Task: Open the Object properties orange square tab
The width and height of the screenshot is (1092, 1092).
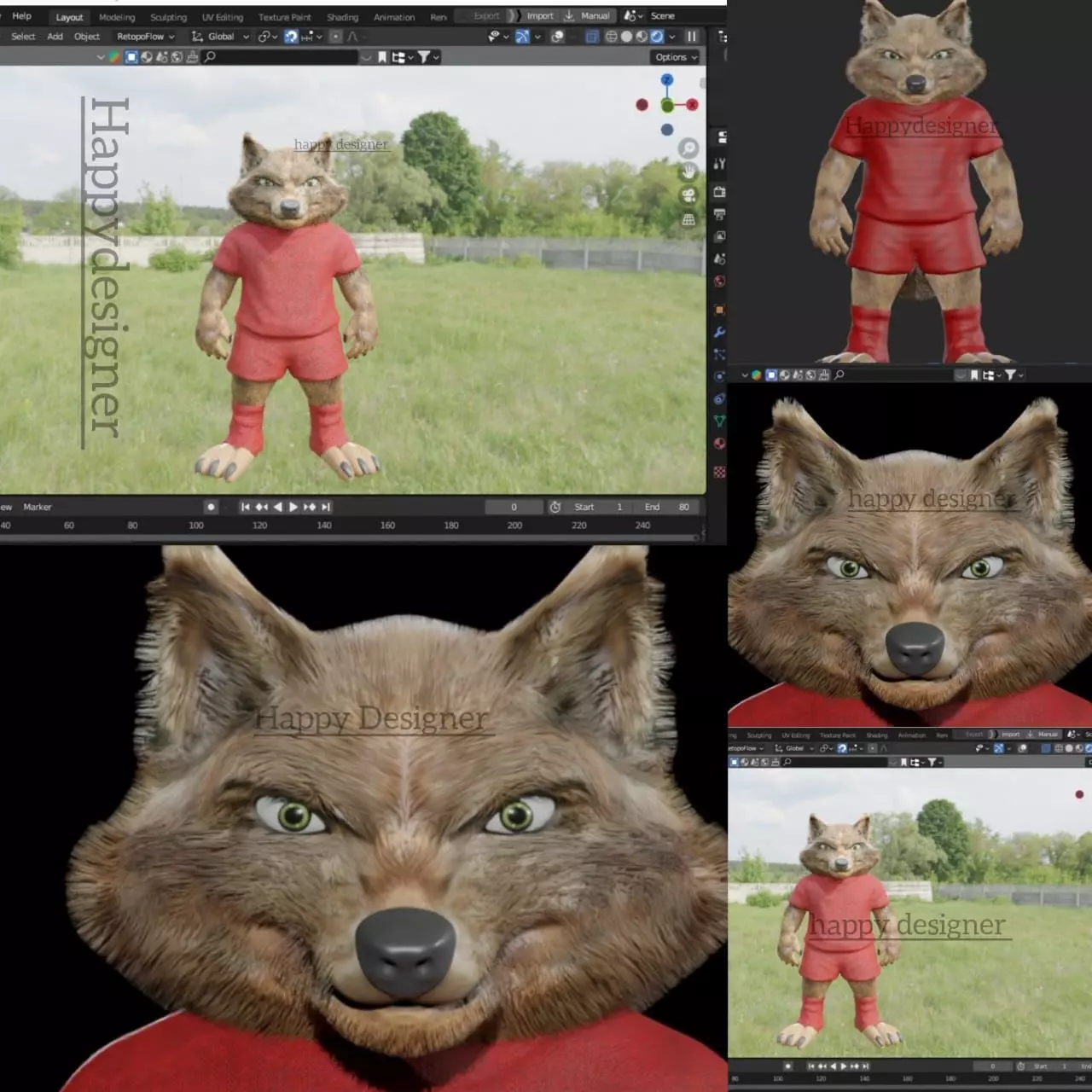Action: [x=719, y=310]
